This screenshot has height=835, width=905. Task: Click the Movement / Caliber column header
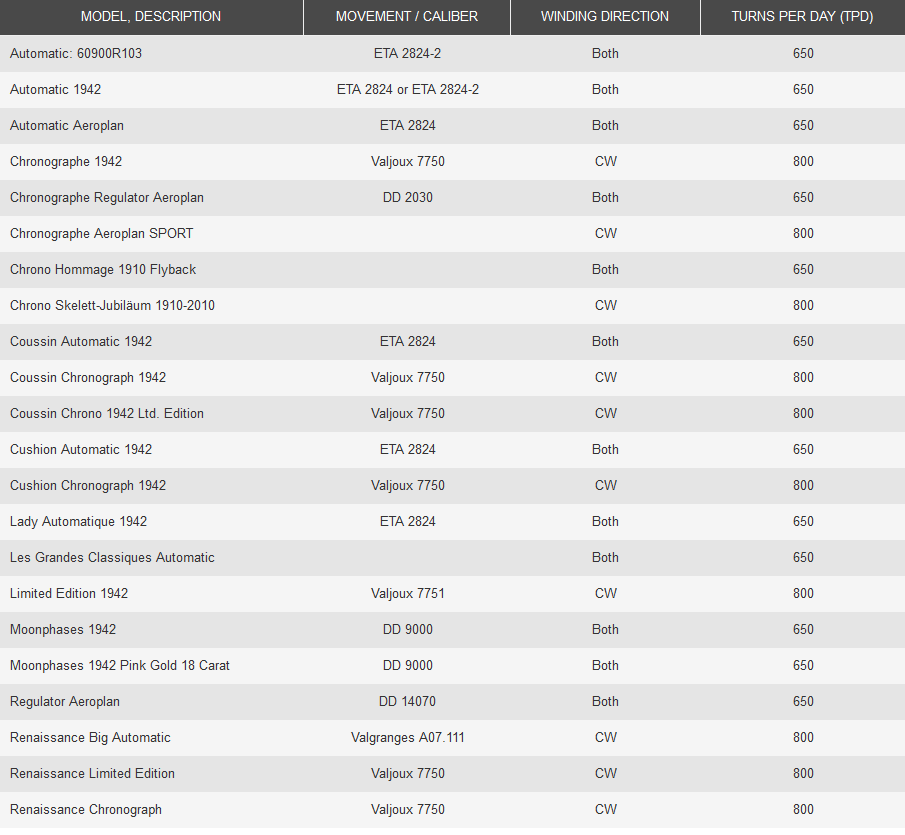[x=407, y=17]
